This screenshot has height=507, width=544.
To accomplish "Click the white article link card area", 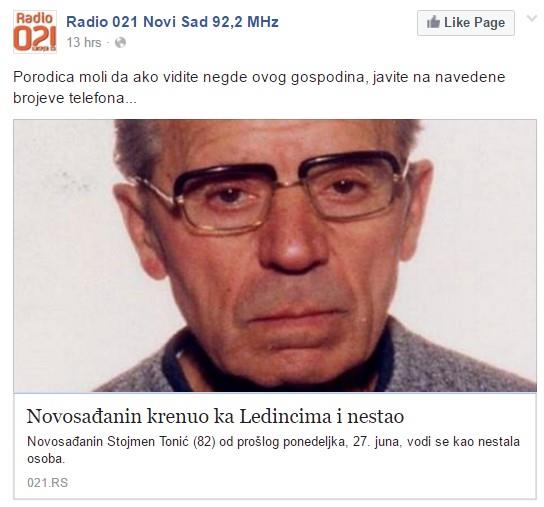I will point(275,446).
